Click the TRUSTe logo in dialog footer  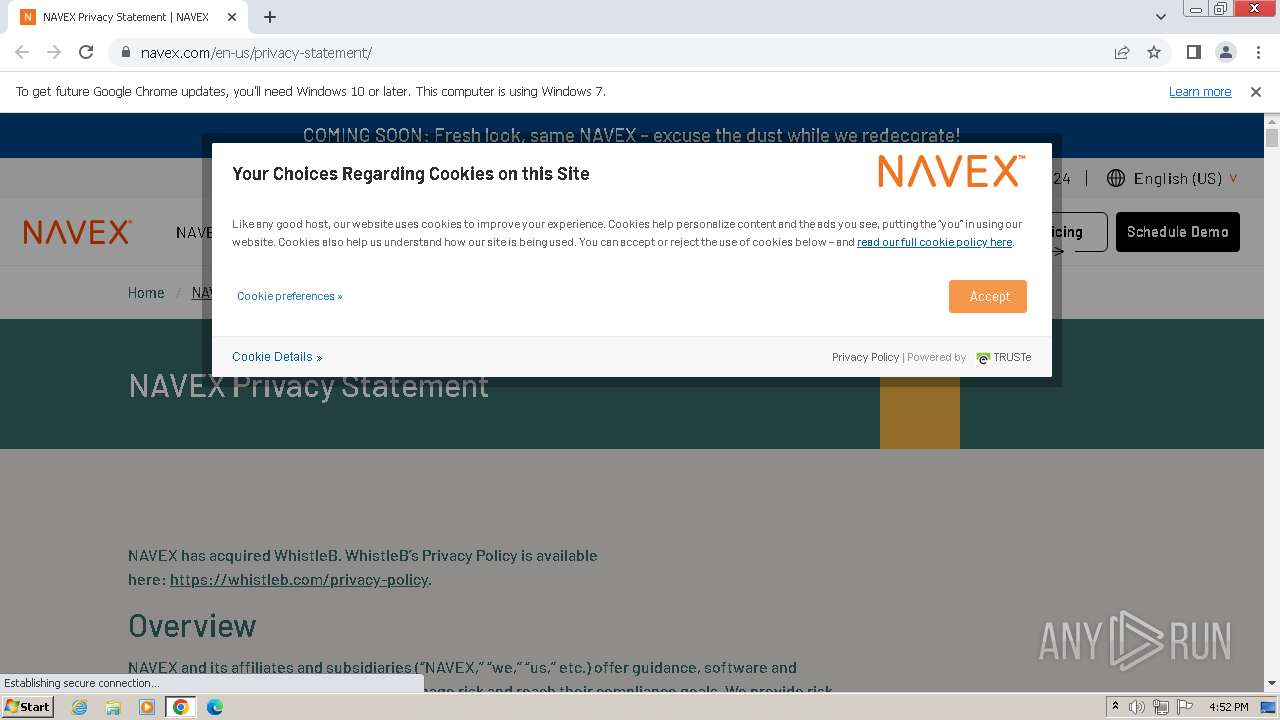(1004, 357)
